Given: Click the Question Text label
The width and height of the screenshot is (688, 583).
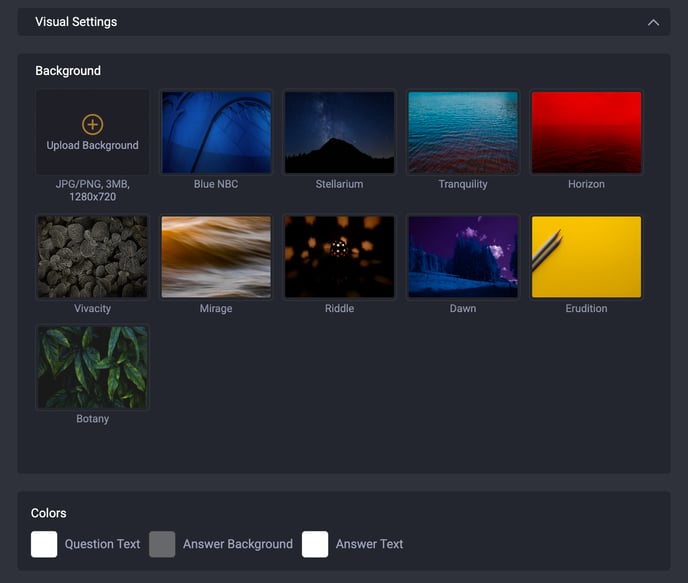Looking at the screenshot, I should coord(102,544).
